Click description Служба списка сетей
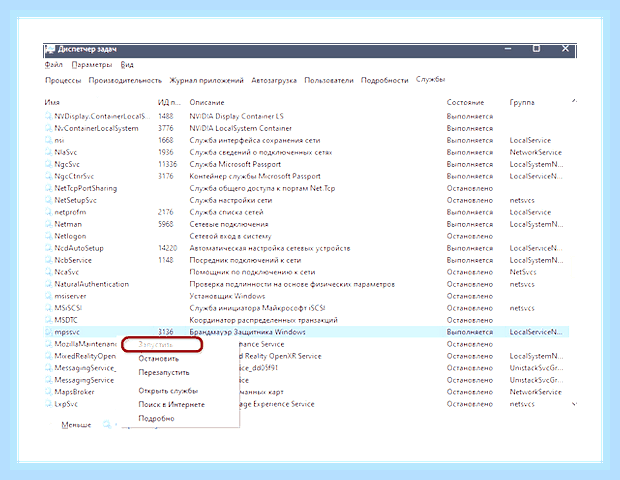620x480 pixels. coord(226,212)
